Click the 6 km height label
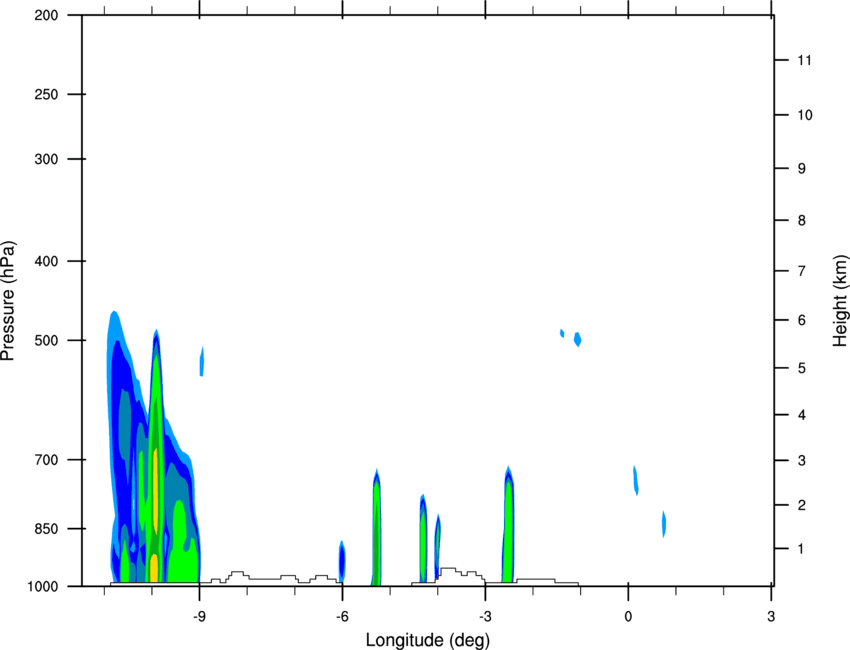 [802, 320]
